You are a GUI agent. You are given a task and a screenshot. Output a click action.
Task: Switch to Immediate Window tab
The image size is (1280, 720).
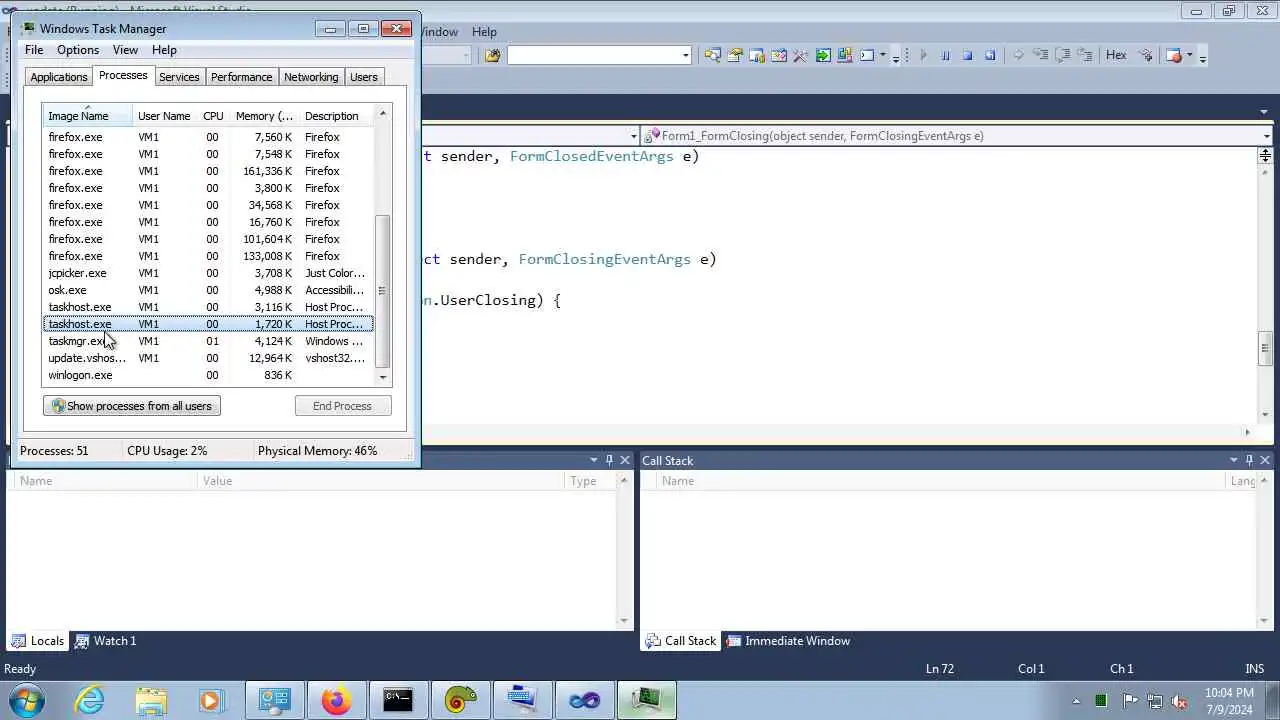[788, 641]
